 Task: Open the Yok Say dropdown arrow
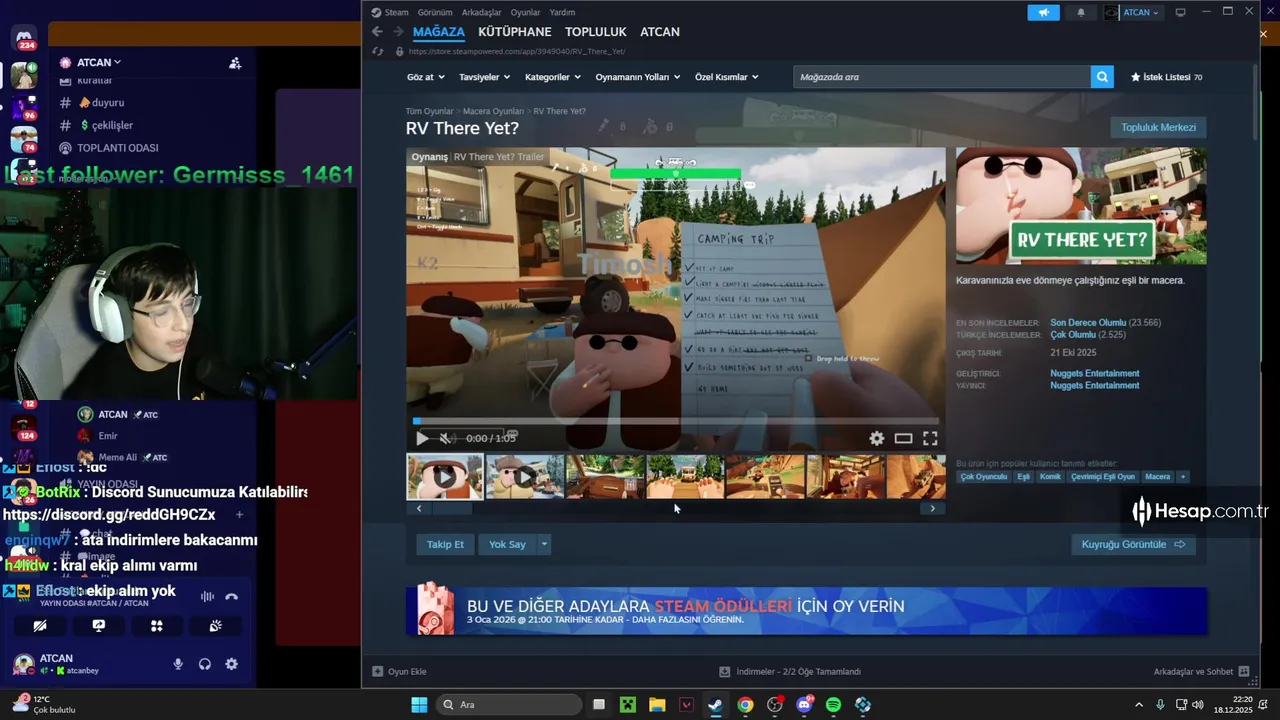(x=544, y=544)
